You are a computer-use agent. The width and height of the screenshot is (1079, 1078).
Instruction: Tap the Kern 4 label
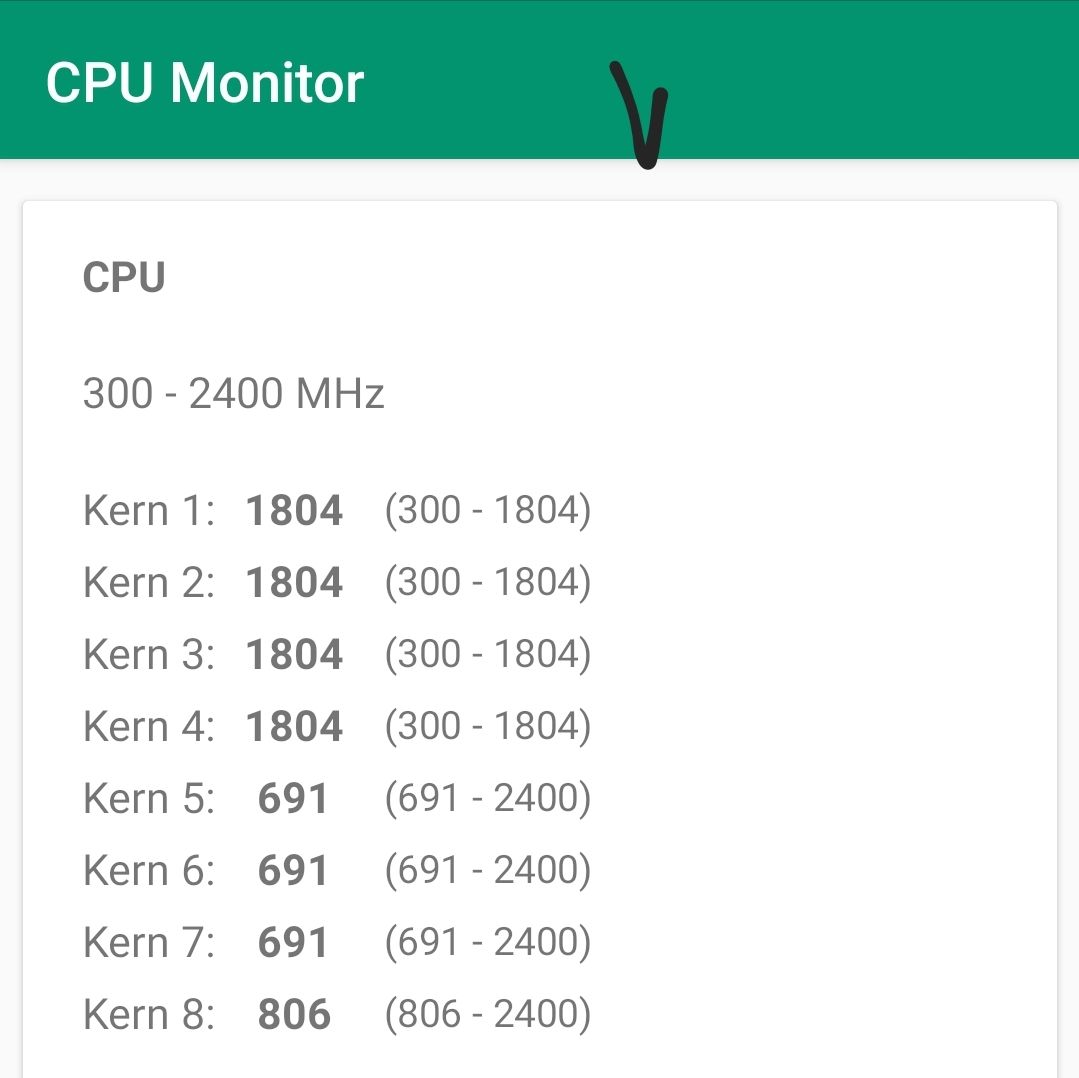tap(149, 727)
